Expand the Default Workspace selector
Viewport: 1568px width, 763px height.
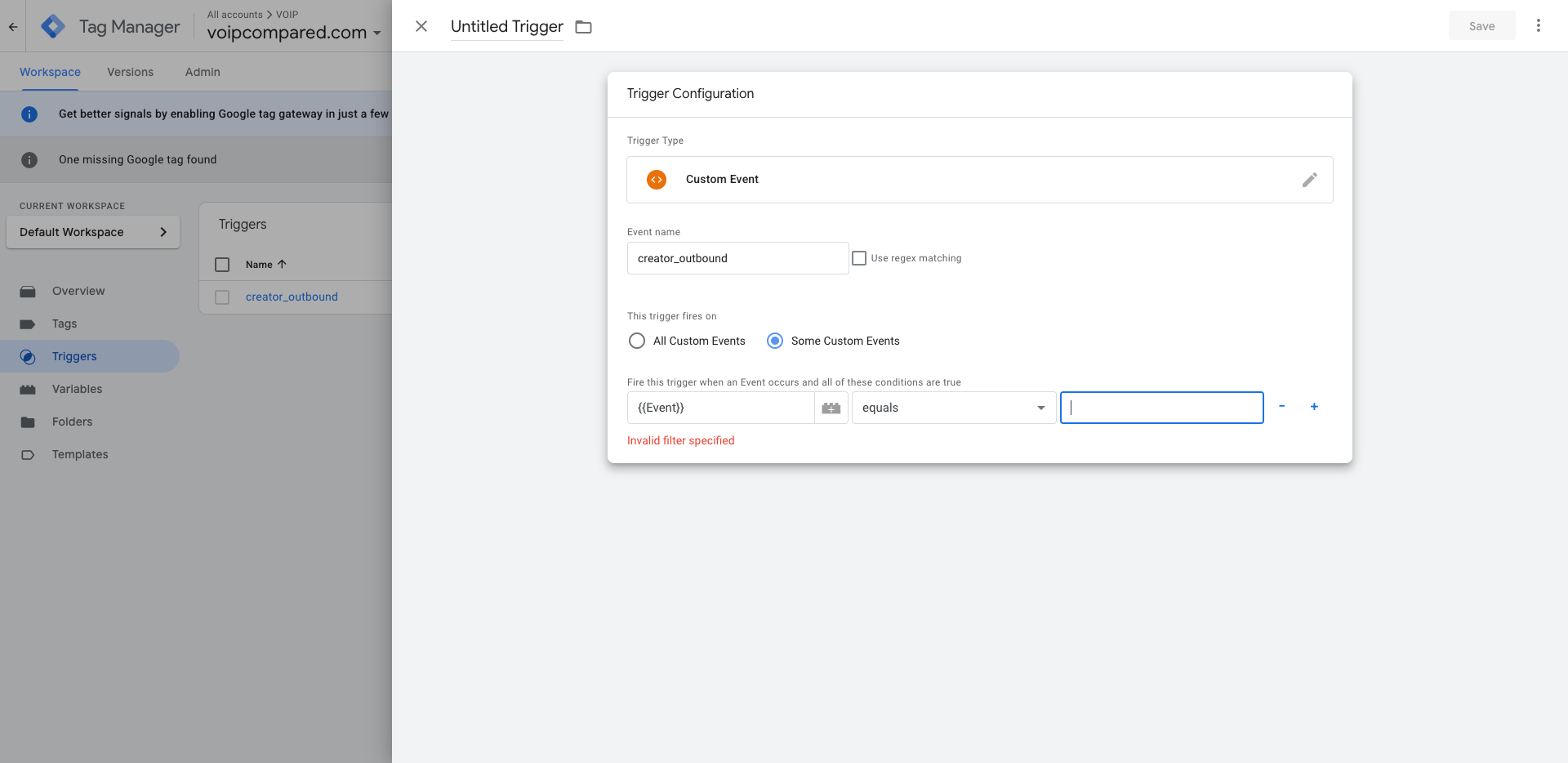(93, 232)
